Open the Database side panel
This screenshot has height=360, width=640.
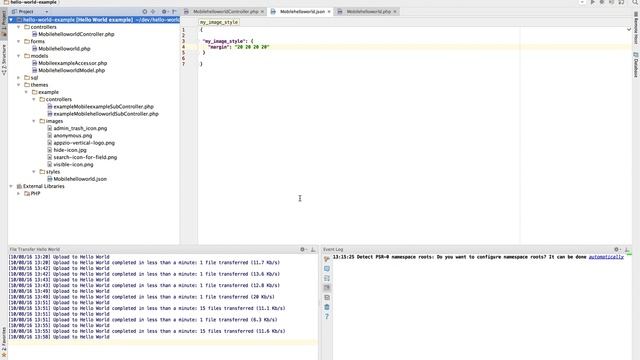636,64
